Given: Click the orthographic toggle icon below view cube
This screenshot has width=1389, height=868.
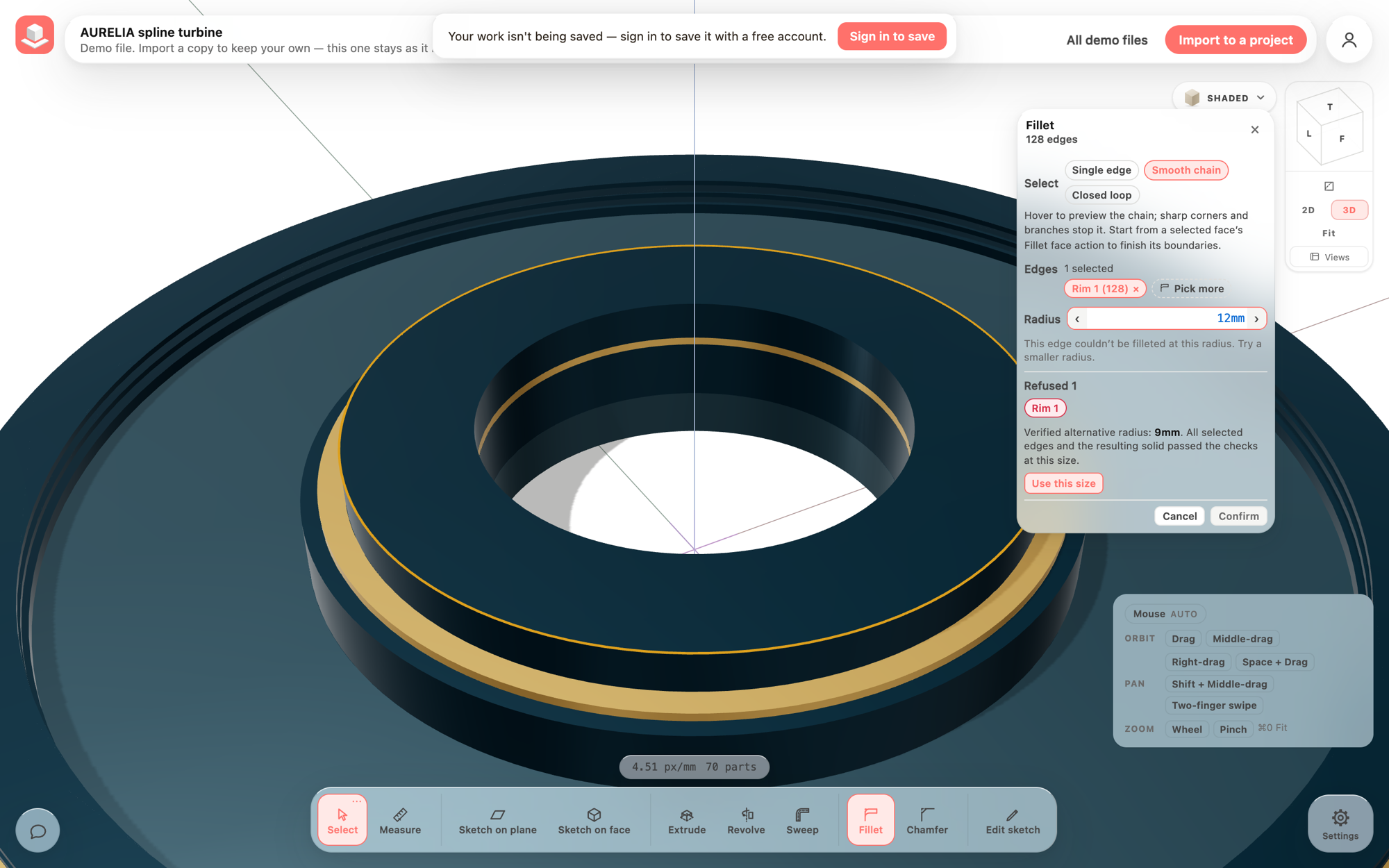Looking at the screenshot, I should point(1329,186).
